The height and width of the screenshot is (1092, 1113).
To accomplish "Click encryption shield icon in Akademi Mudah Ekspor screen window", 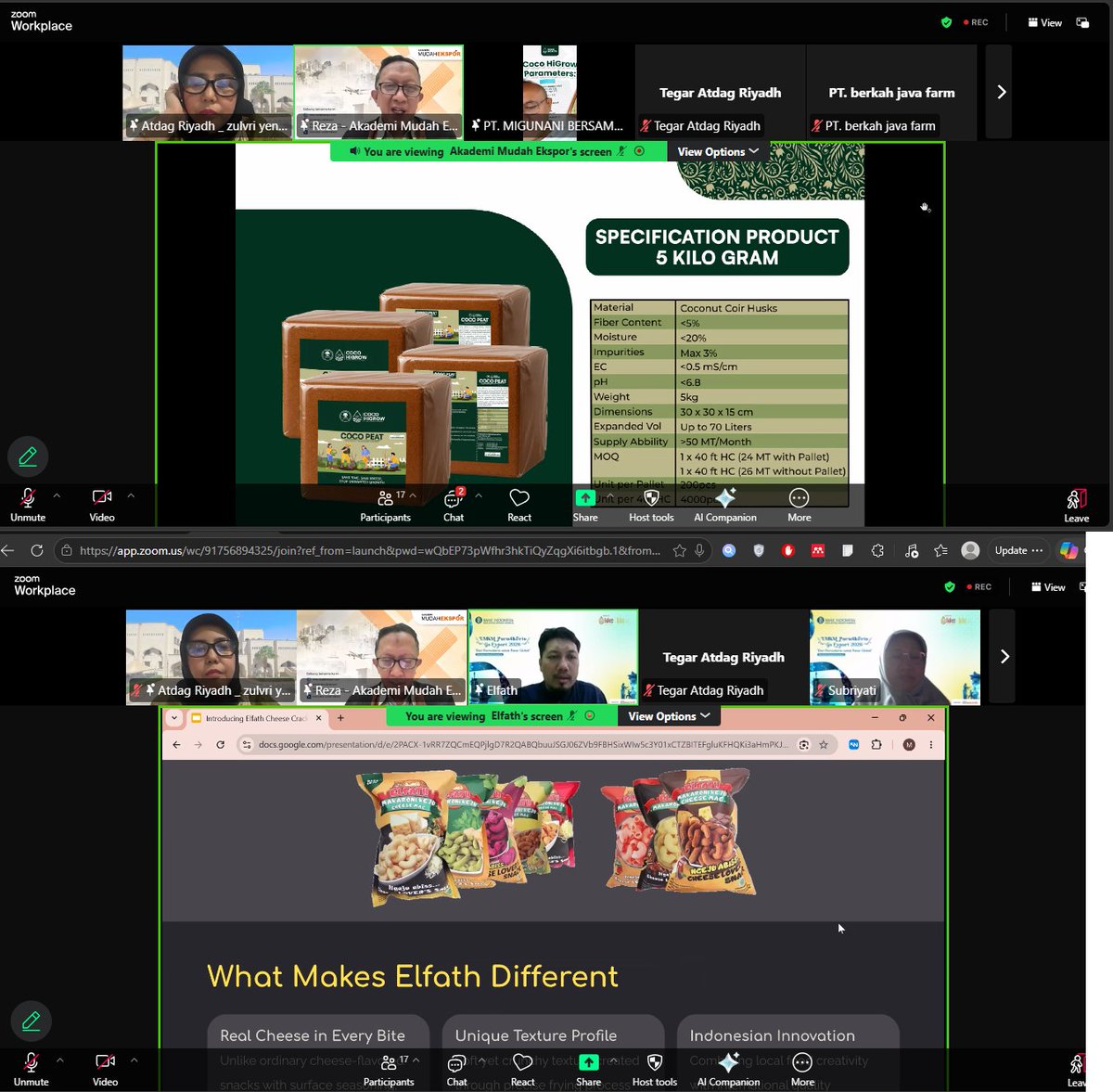I will tap(946, 22).
